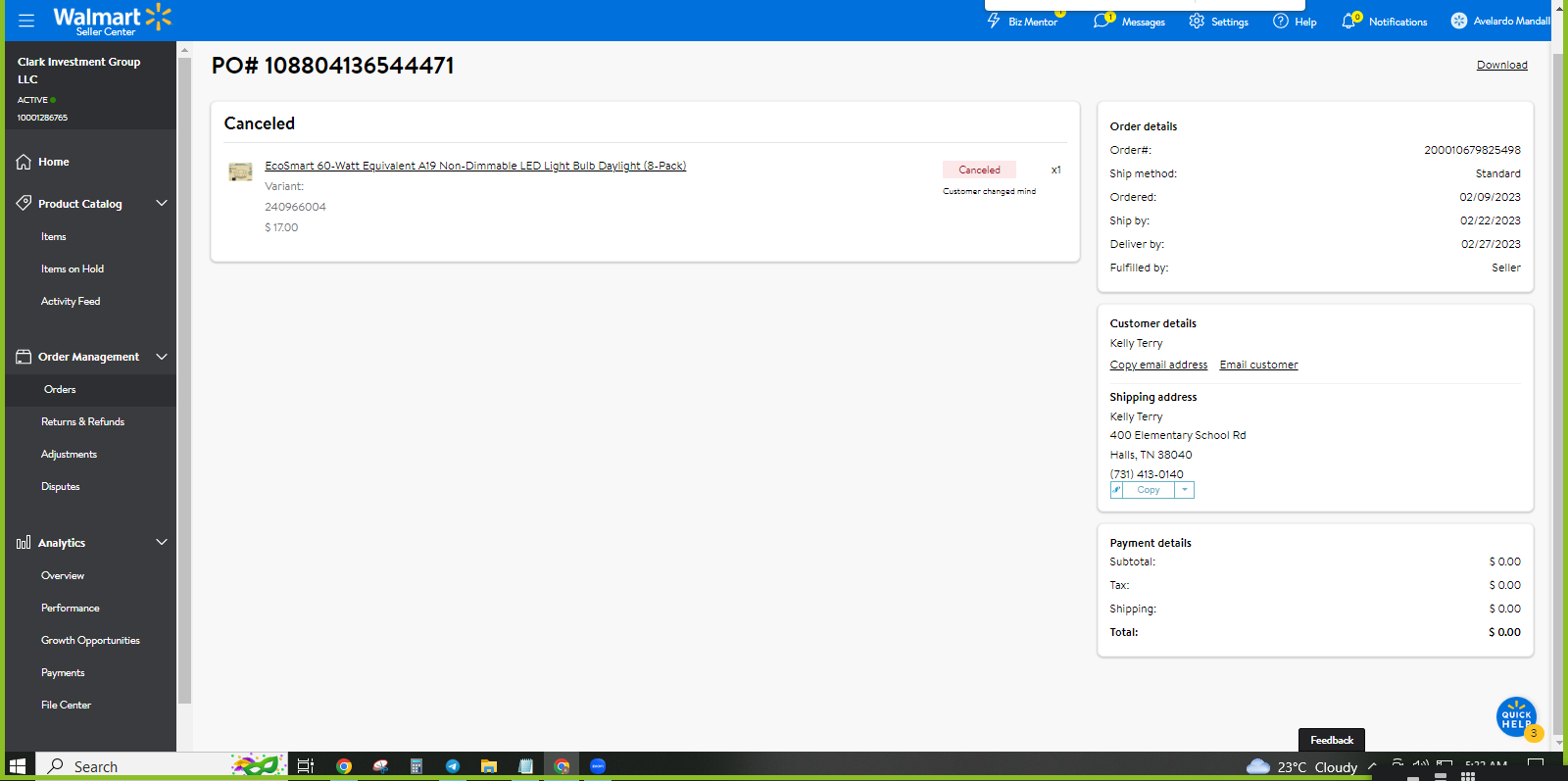Click the seller ID 10001286765

point(42,118)
